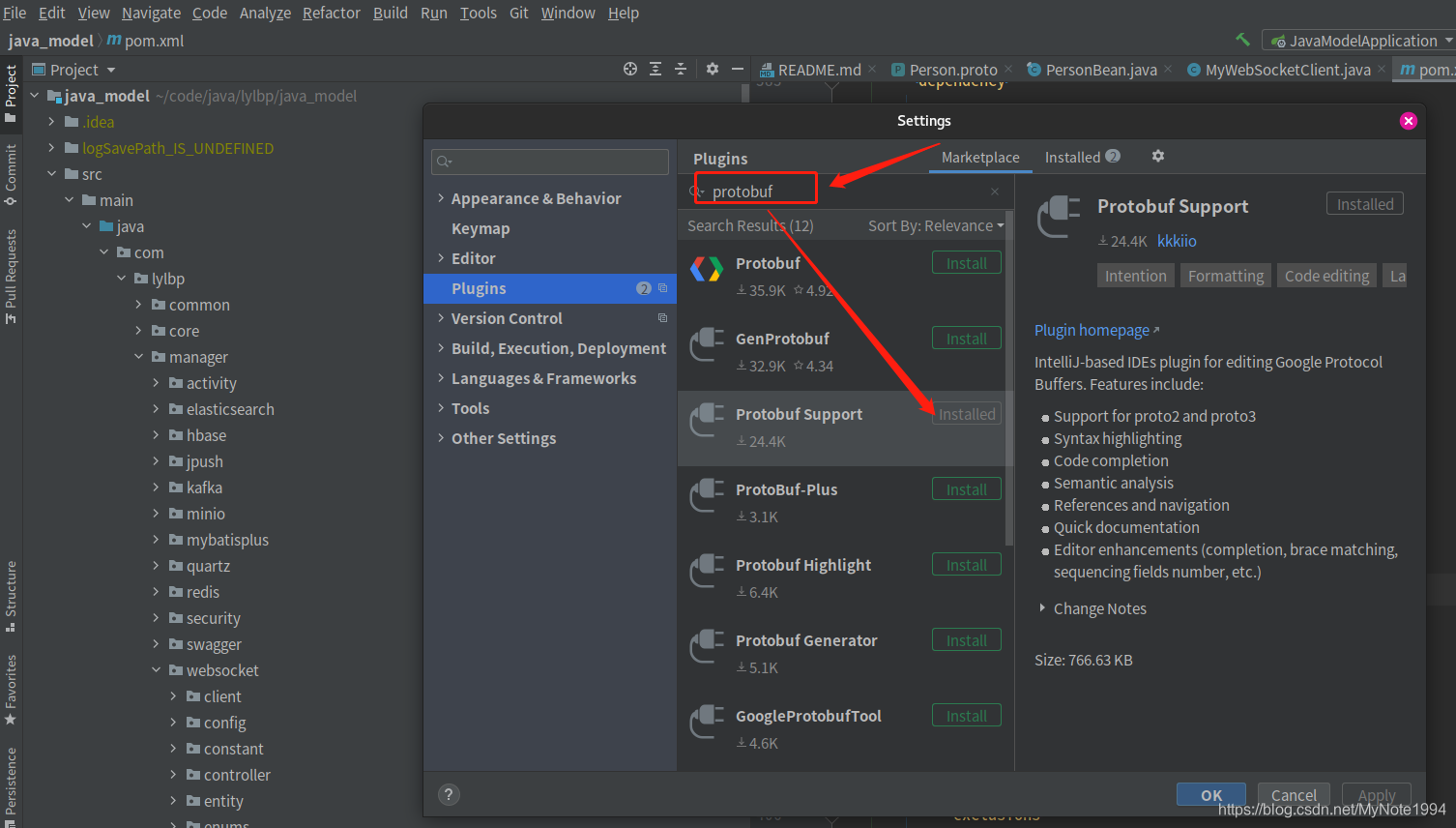Image resolution: width=1456 pixels, height=828 pixels.
Task: Open the Plugin homepage link
Action: (x=1096, y=330)
